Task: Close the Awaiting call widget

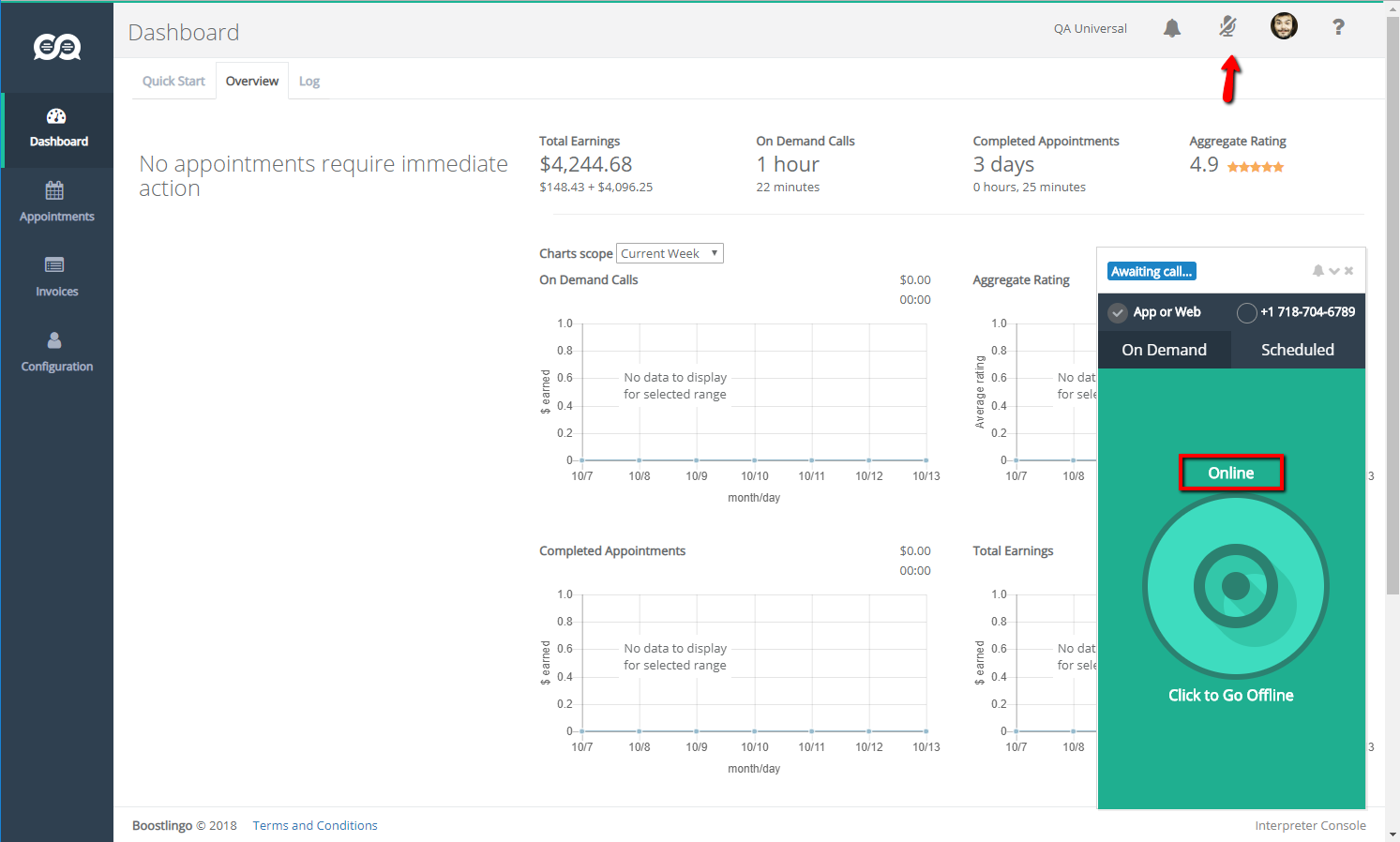Action: [1348, 271]
